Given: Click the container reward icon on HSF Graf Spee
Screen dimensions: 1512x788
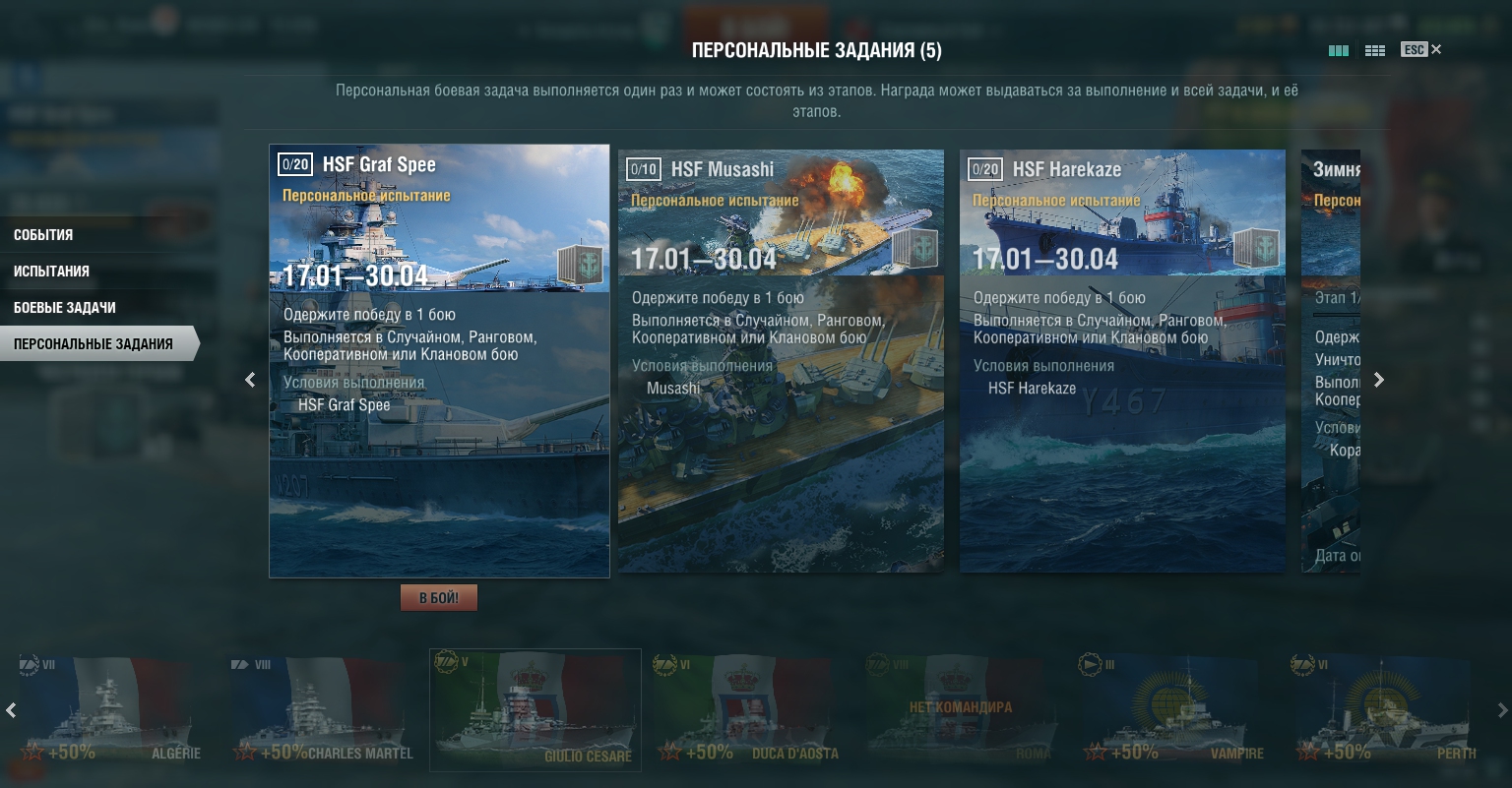Looking at the screenshot, I should [580, 266].
